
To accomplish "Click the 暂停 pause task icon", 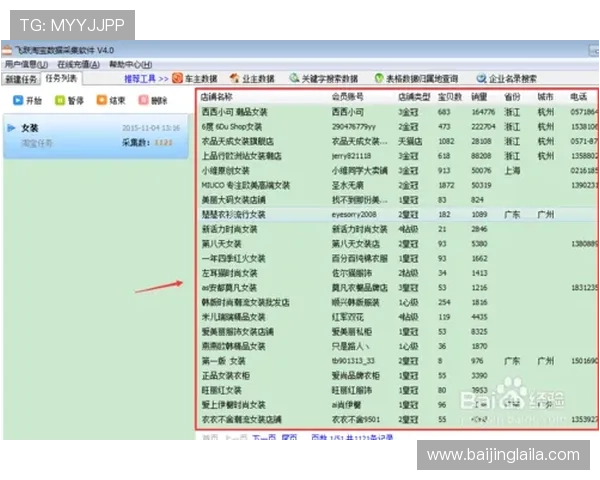I will pyautogui.click(x=60, y=100).
